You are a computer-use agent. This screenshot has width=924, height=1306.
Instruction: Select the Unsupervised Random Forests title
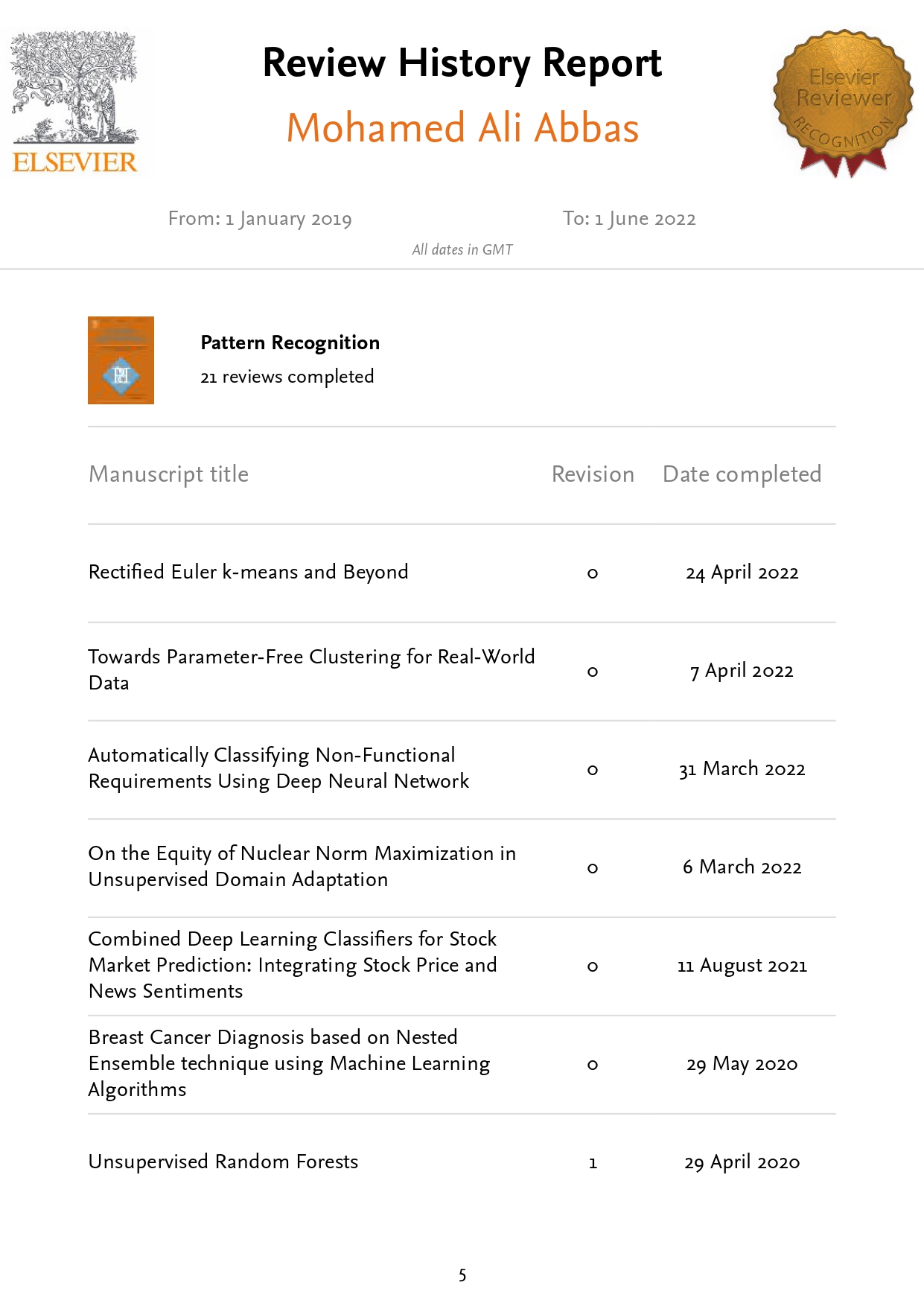coord(223,1162)
